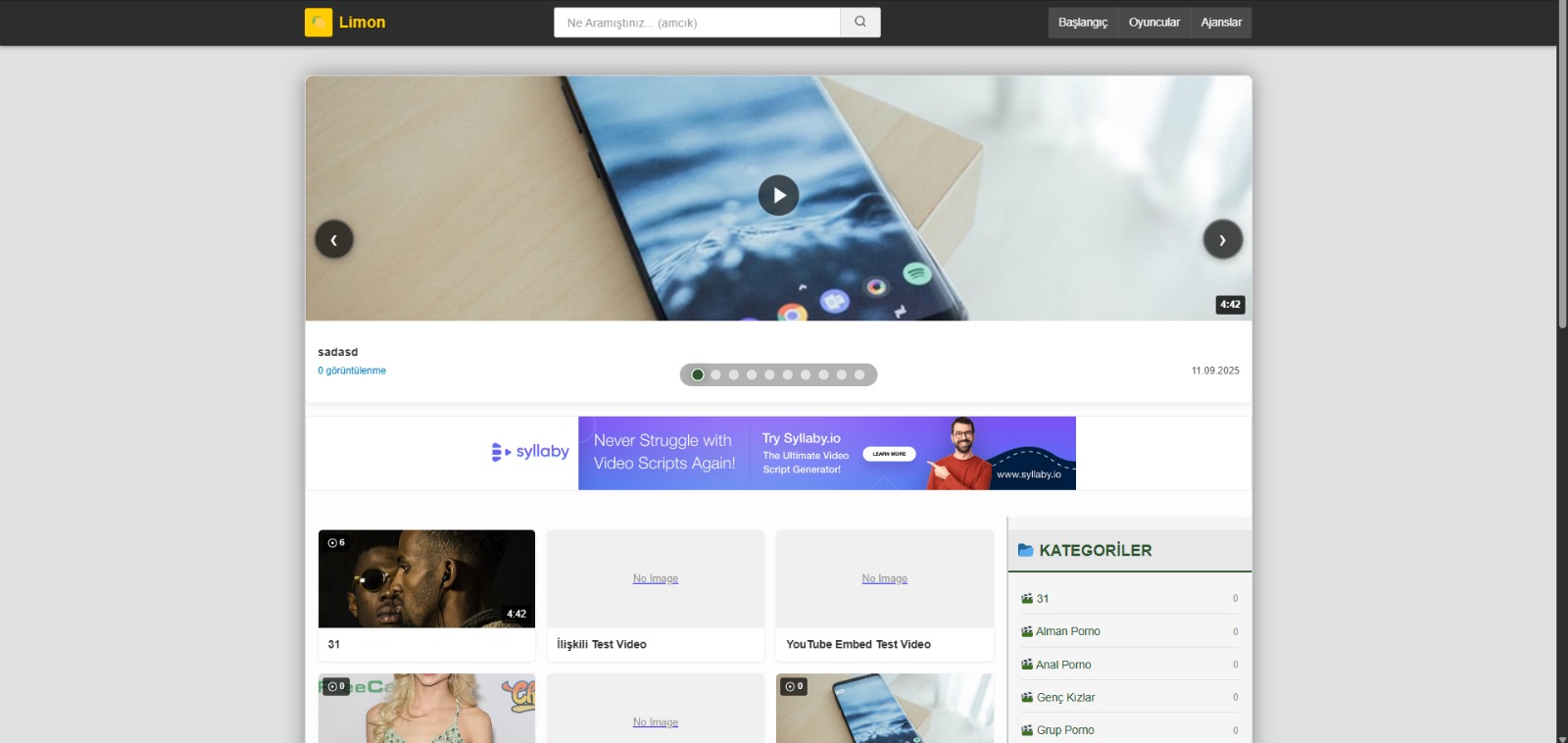The height and width of the screenshot is (743, 1568).
Task: Open the Başlangıç menu item
Action: point(1083,23)
